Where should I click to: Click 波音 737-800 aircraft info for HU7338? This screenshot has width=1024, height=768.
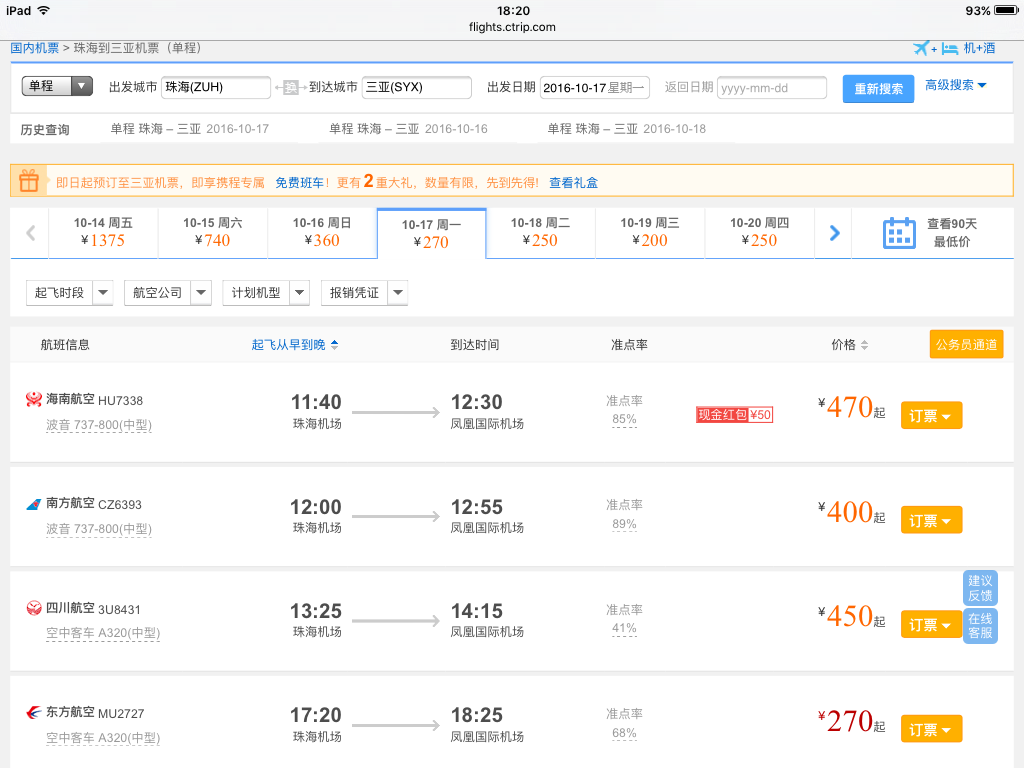pos(99,425)
